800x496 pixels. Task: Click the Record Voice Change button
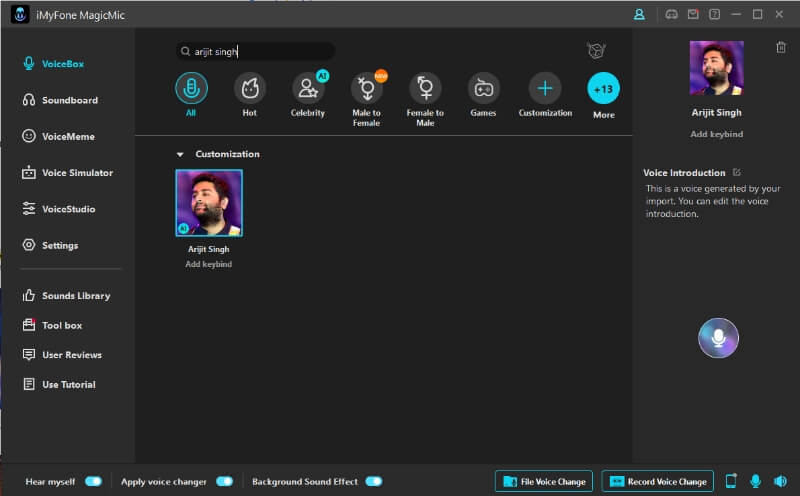tap(658, 481)
